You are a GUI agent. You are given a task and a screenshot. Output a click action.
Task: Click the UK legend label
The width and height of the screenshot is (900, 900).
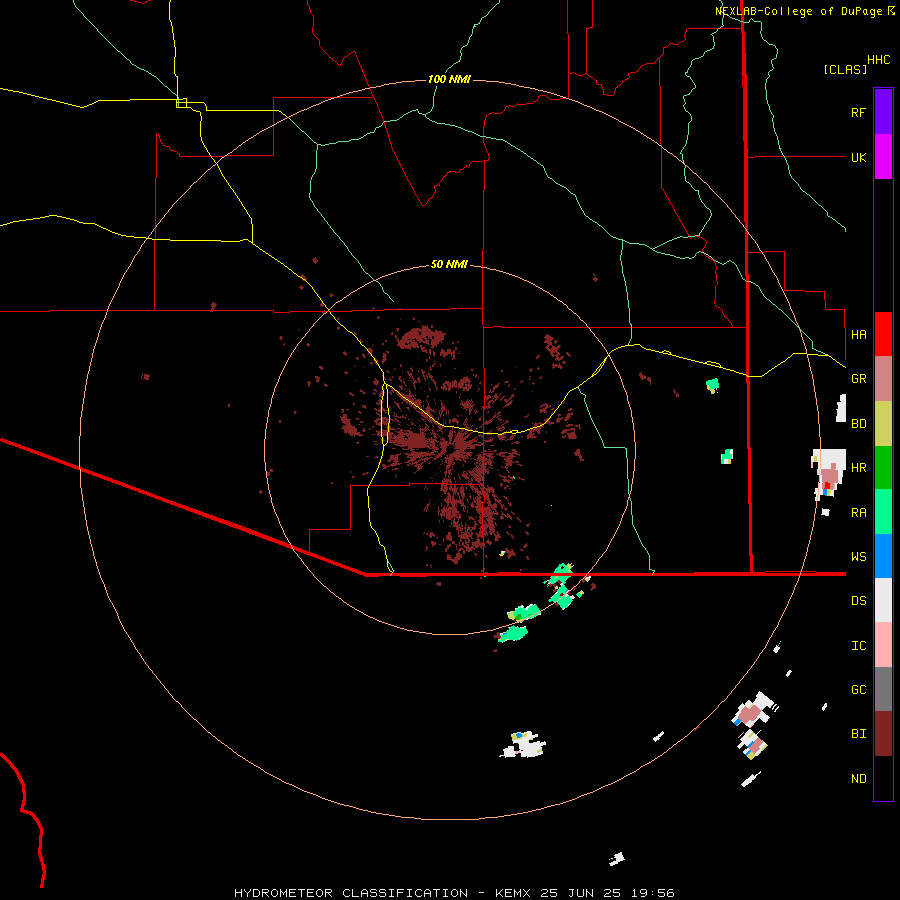858,157
